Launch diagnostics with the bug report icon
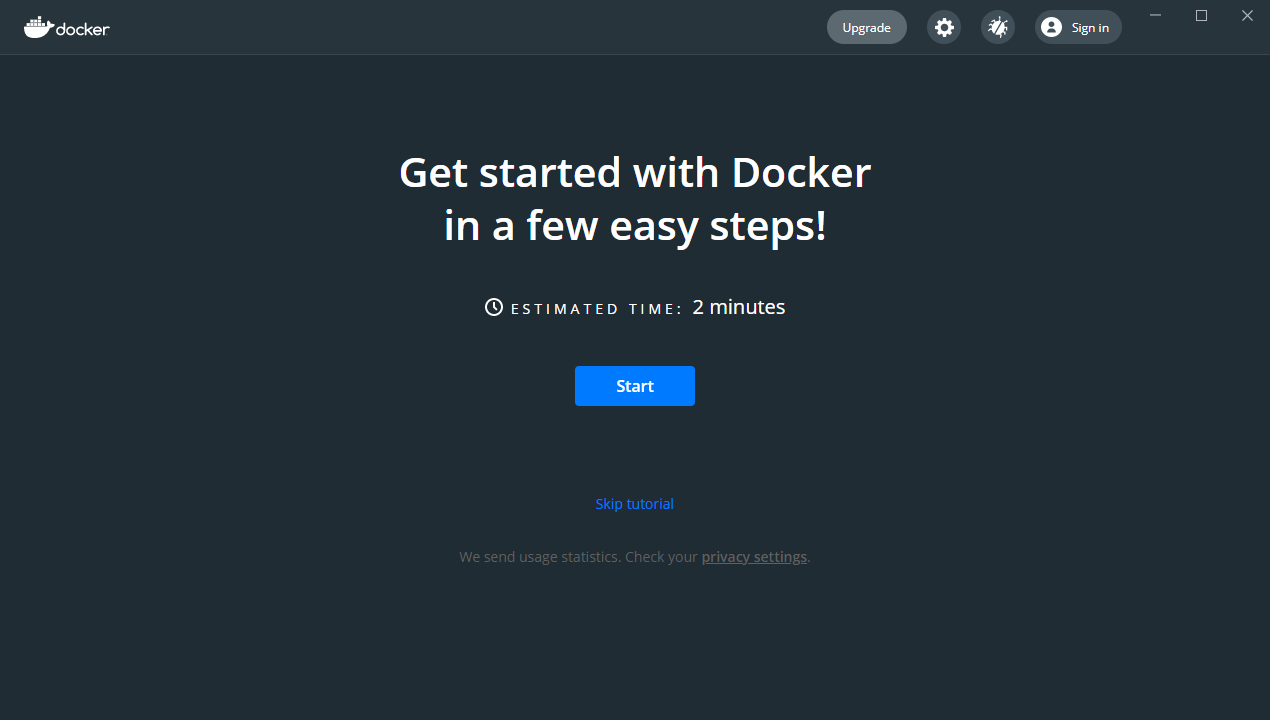 (997, 27)
